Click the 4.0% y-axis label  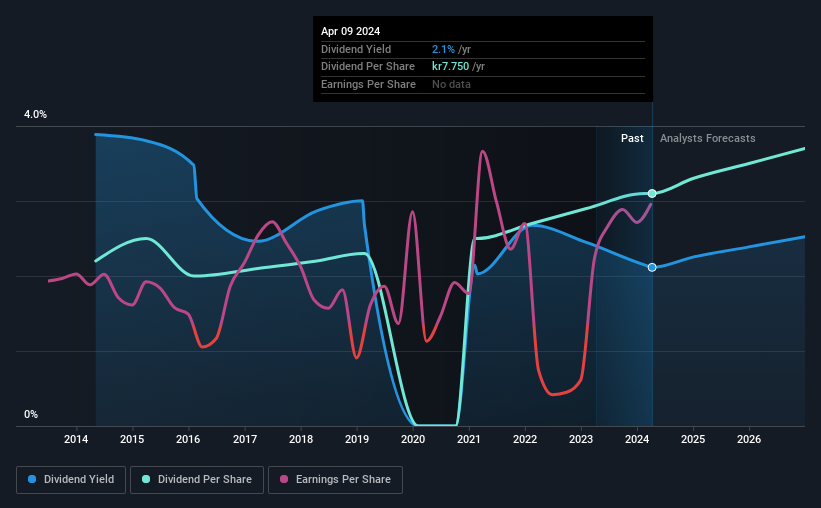tap(35, 114)
